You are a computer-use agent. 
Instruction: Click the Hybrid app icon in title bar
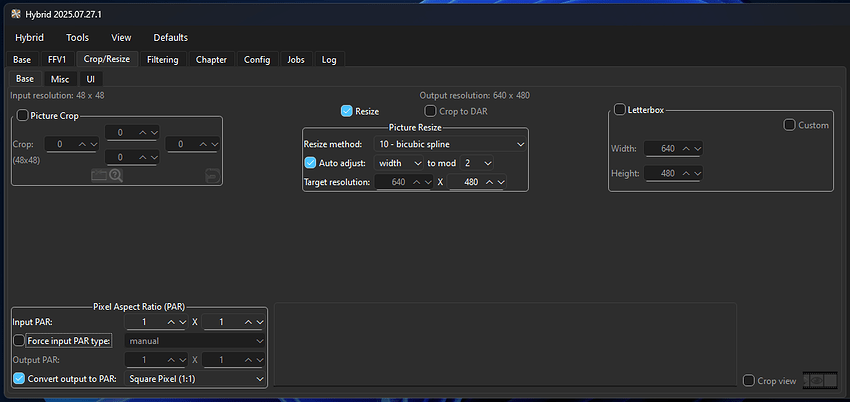click(x=14, y=13)
